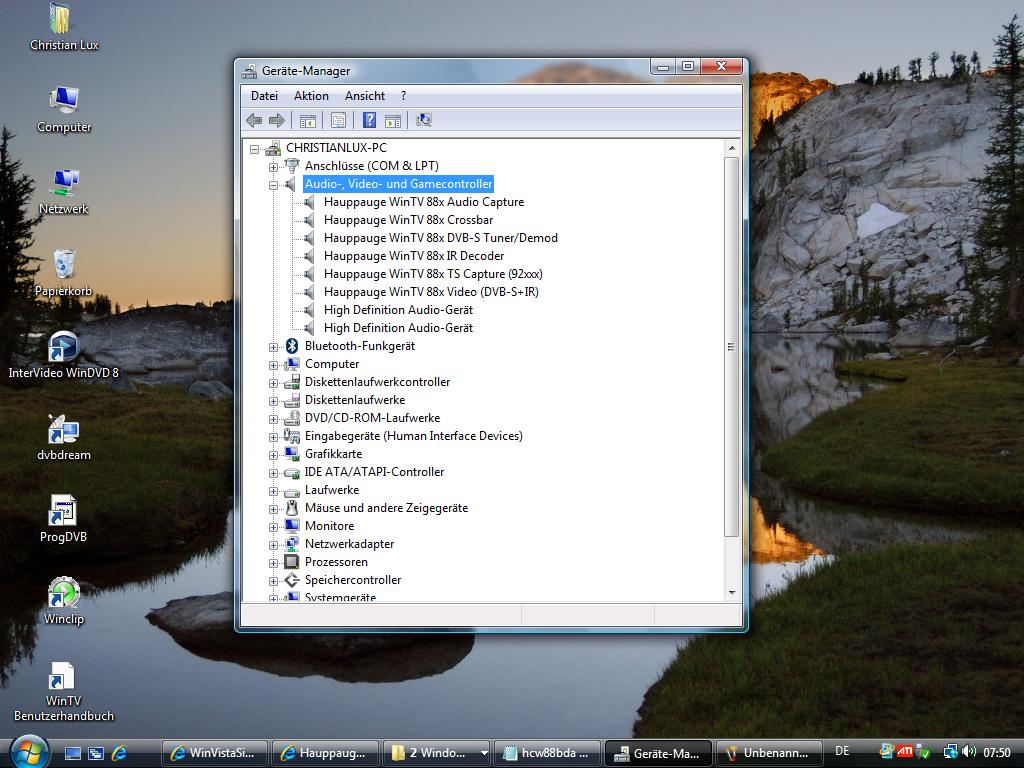Select Hauppauge WinTV 88x Video (DVB-S+IR)

click(x=431, y=292)
